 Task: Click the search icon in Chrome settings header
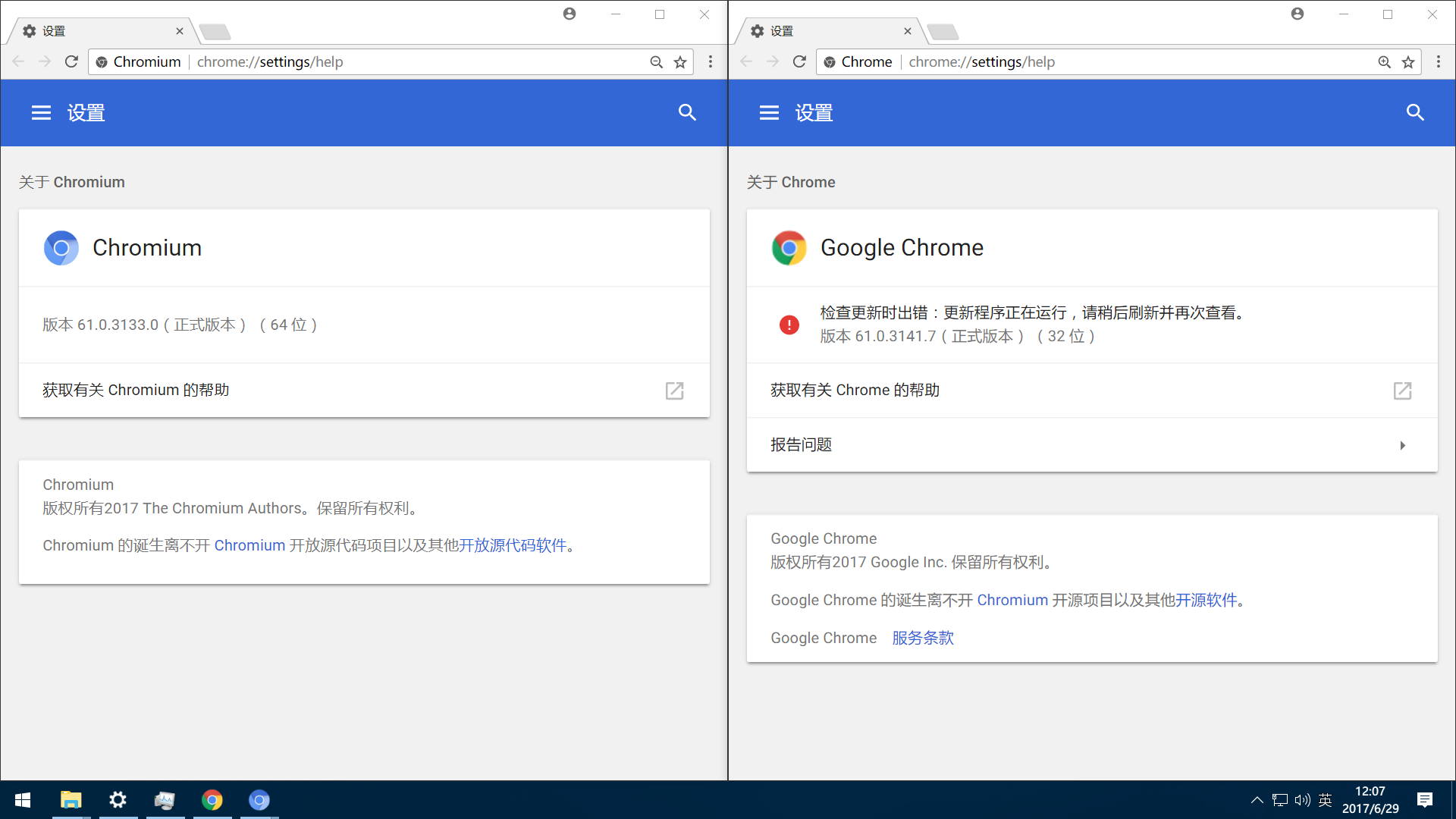(1416, 112)
